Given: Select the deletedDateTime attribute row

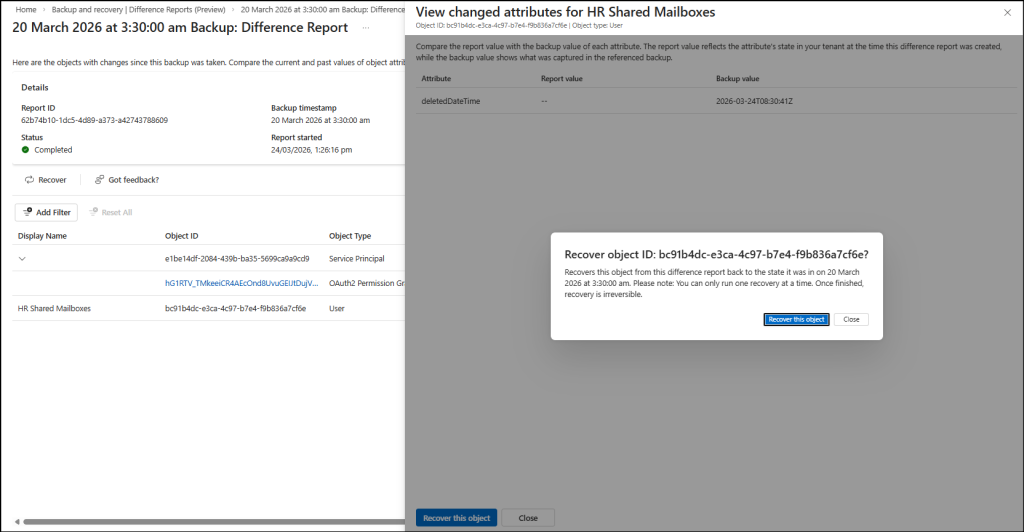Looking at the screenshot, I should 453,101.
